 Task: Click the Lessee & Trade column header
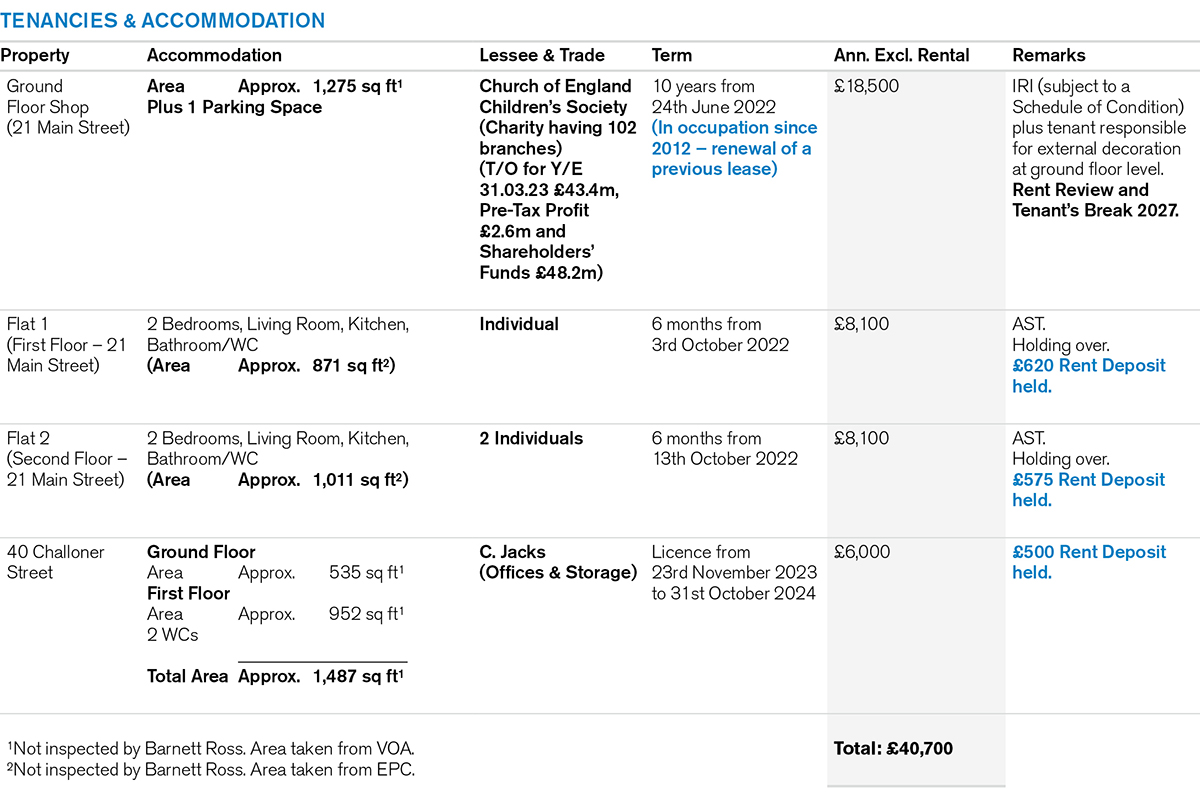coord(542,56)
